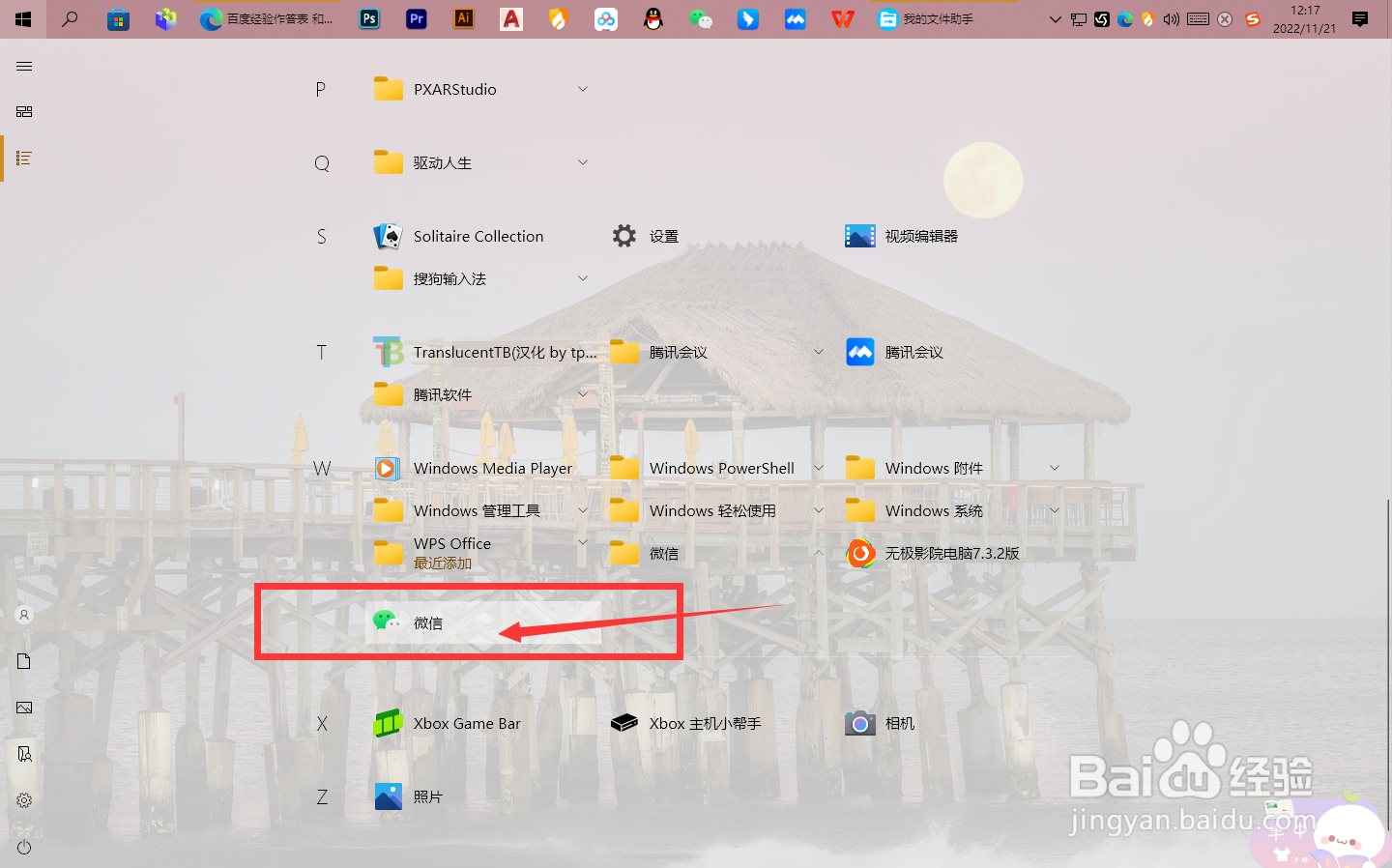1392x868 pixels.
Task: Launch TranslucentTB app
Action: (x=483, y=352)
